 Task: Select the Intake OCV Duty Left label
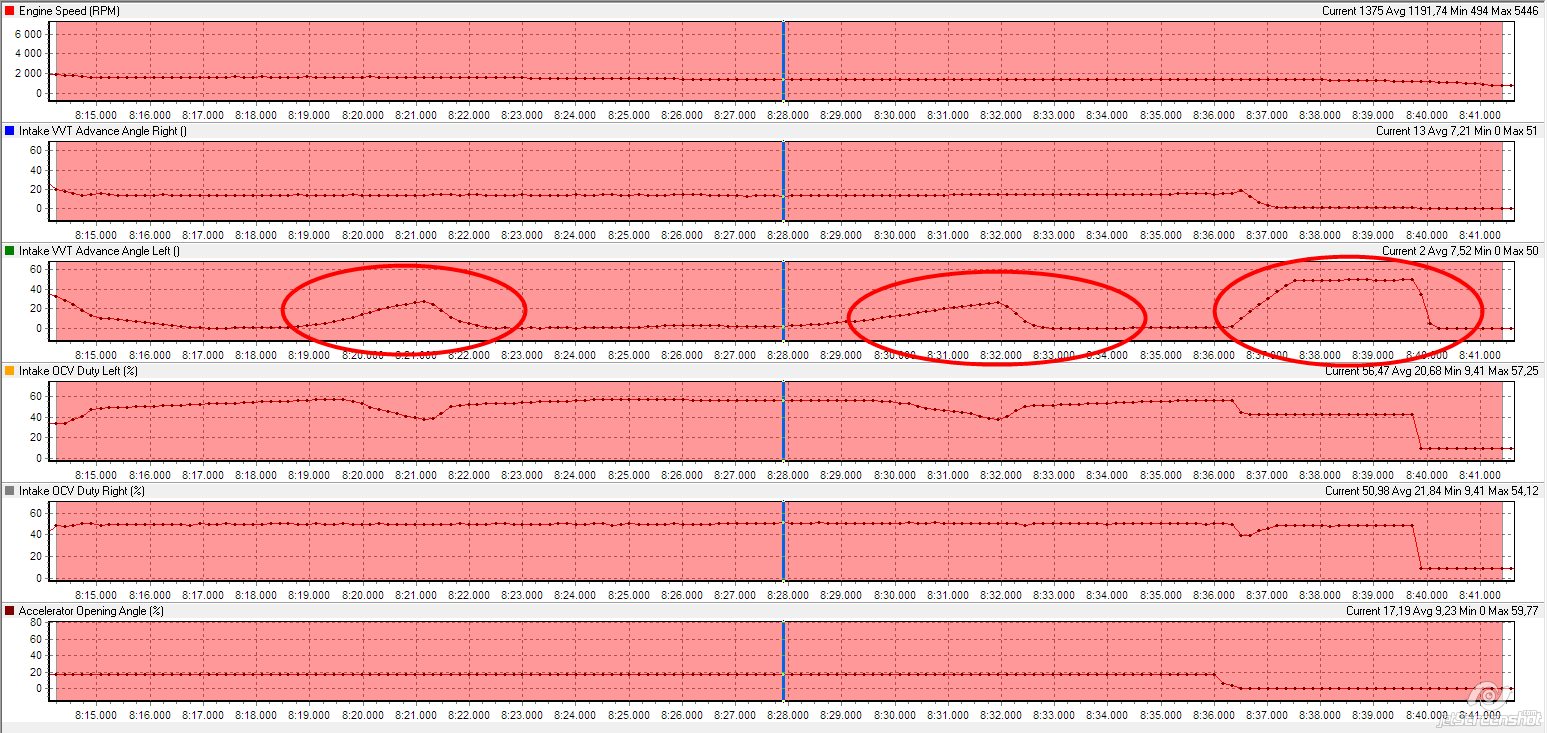pyautogui.click(x=78, y=371)
